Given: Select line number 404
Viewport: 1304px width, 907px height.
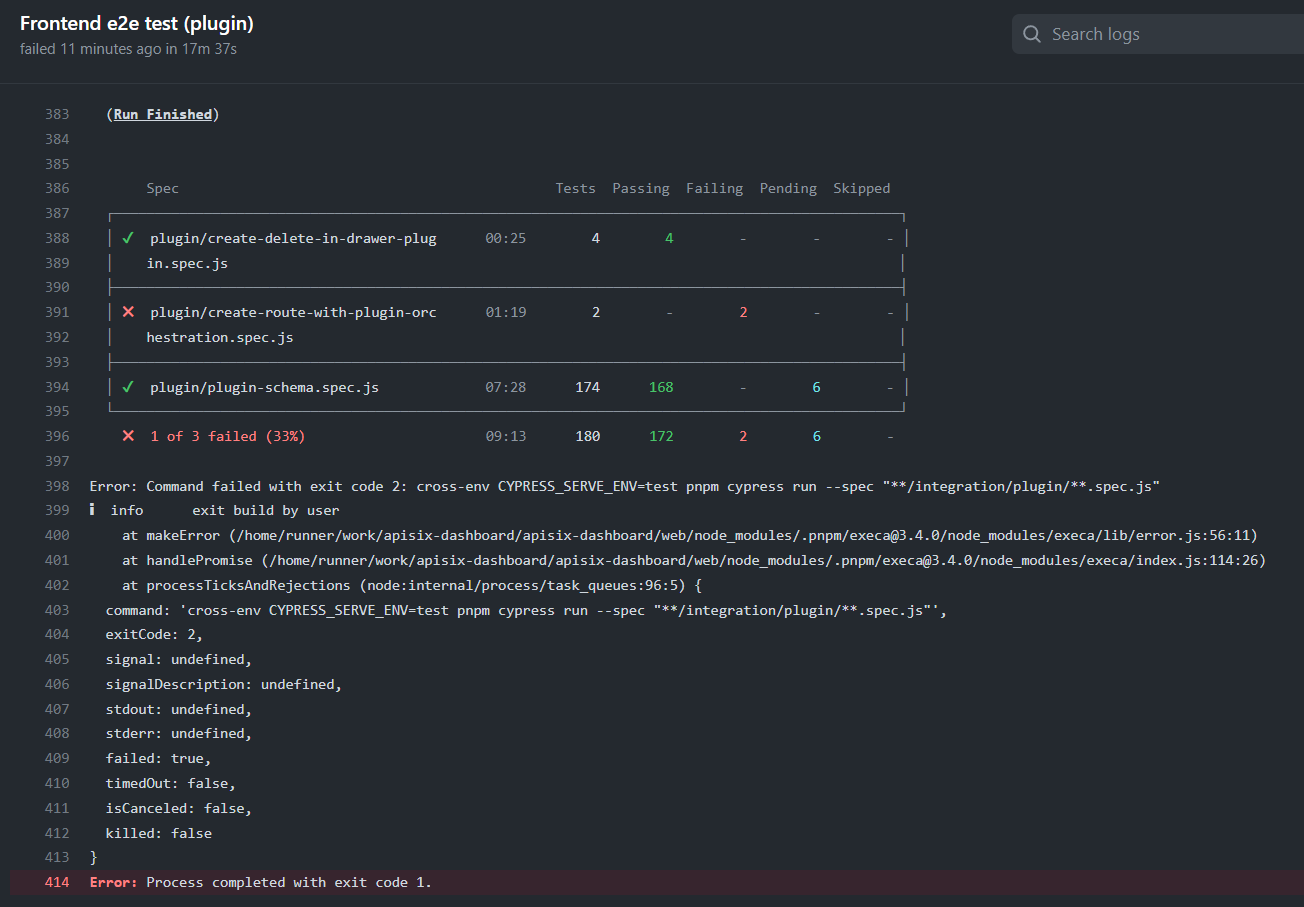Looking at the screenshot, I should [x=57, y=634].
